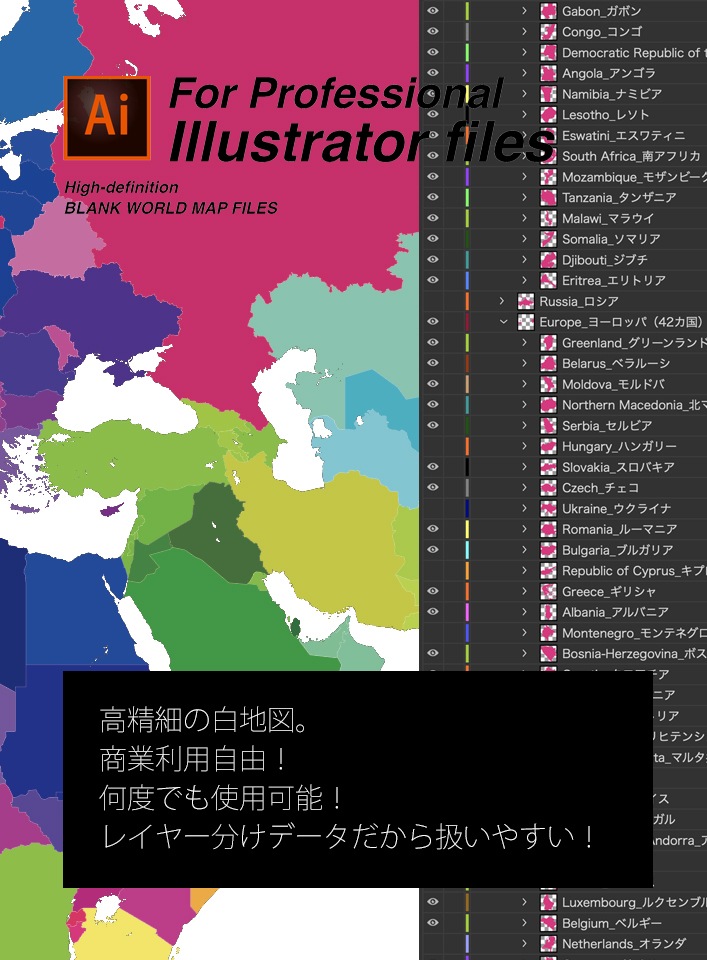Expand the Djibouti layer
The image size is (707, 960).
(525, 260)
